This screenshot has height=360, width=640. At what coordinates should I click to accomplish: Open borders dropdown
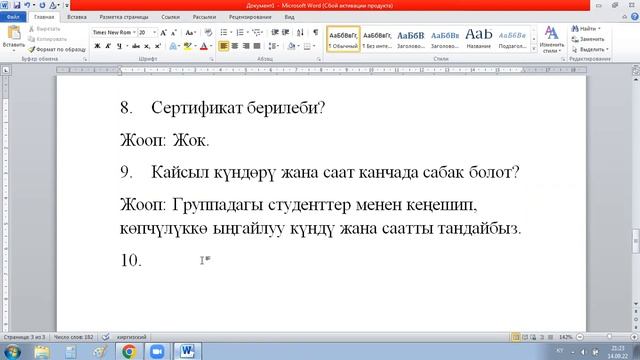315,46
